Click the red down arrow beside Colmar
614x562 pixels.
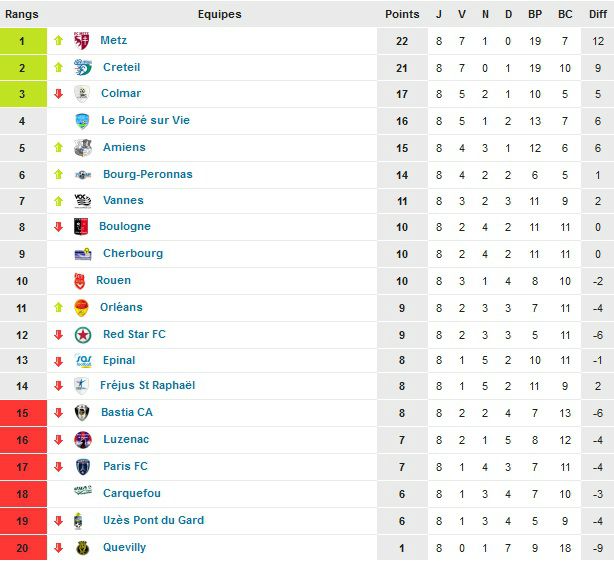click(x=58, y=94)
